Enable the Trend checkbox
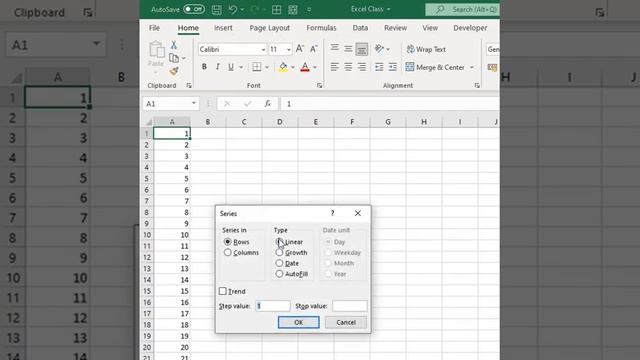 pyautogui.click(x=223, y=291)
